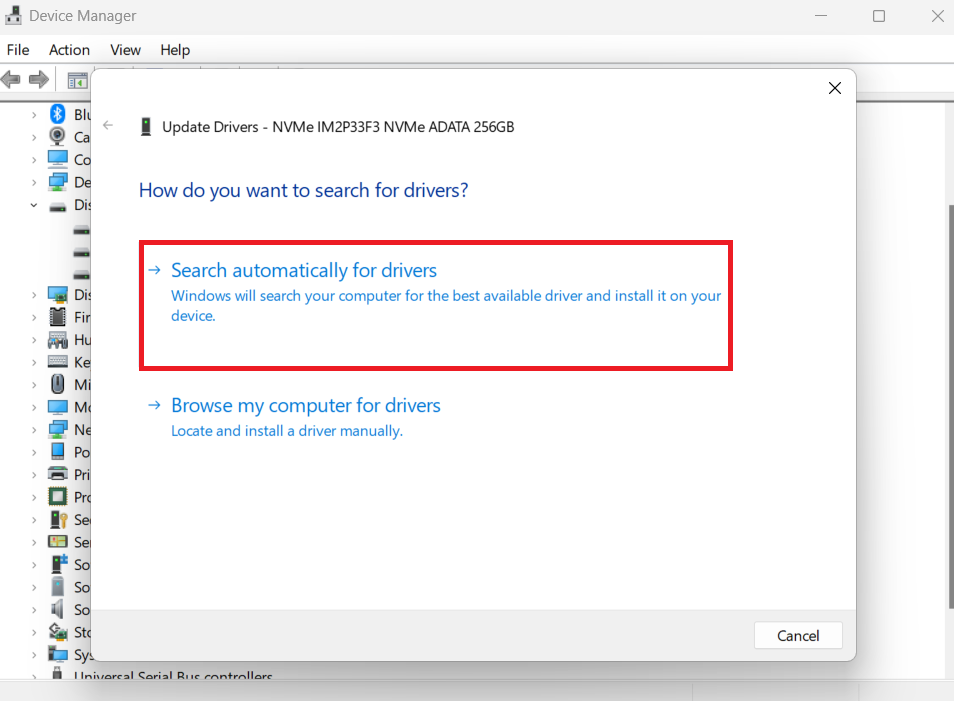954x701 pixels.
Task: Click the Software devices icon
Action: tap(58, 587)
